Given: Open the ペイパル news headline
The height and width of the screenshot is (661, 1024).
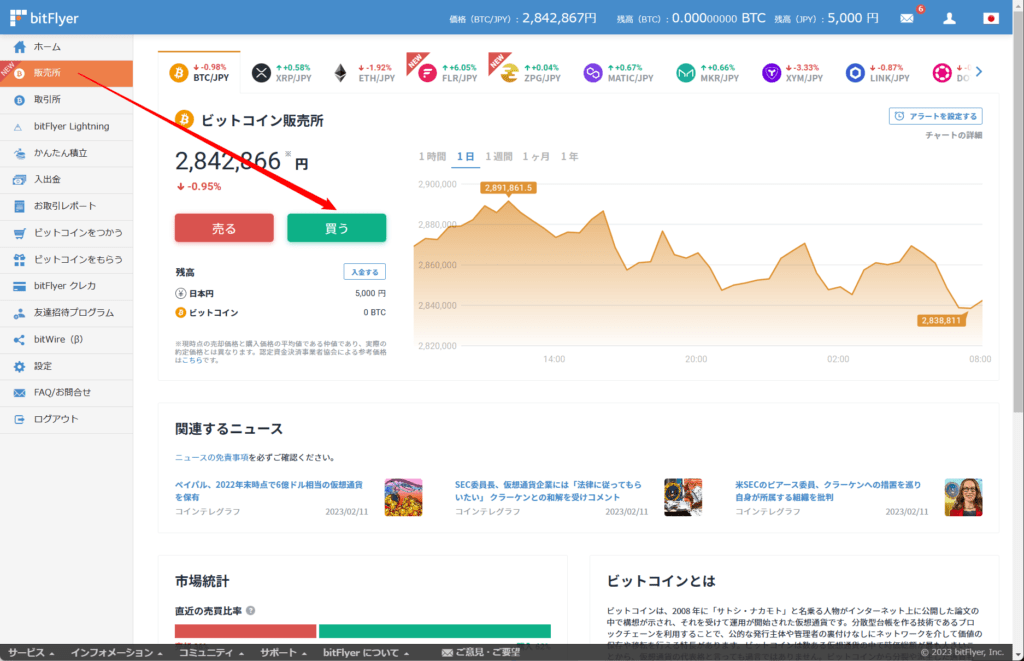Looking at the screenshot, I should tap(268, 491).
